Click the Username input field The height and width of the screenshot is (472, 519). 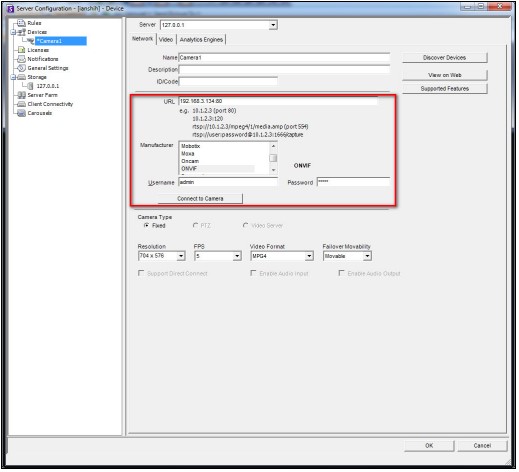pyautogui.click(x=228, y=182)
